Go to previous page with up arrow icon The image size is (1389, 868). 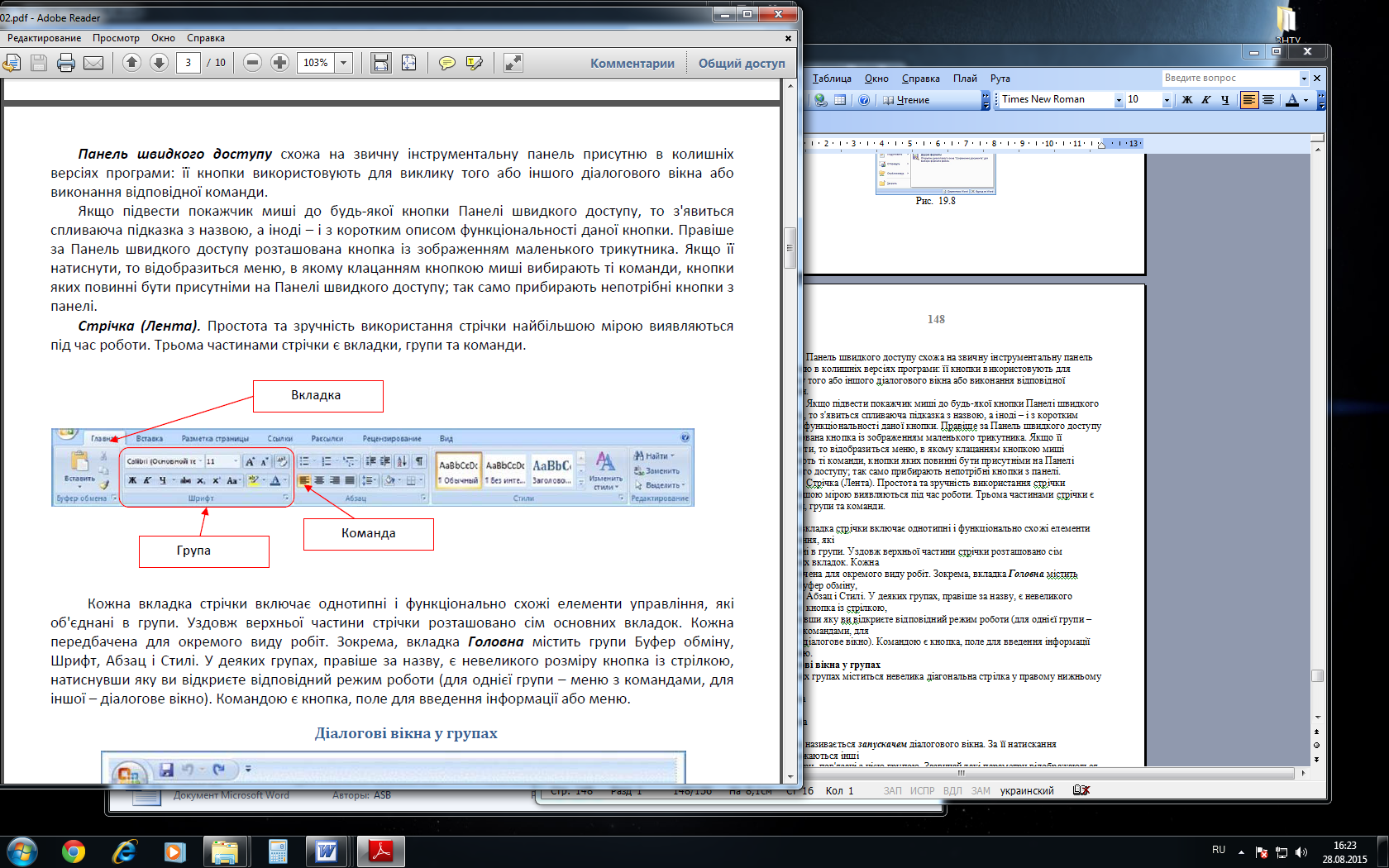click(x=131, y=63)
